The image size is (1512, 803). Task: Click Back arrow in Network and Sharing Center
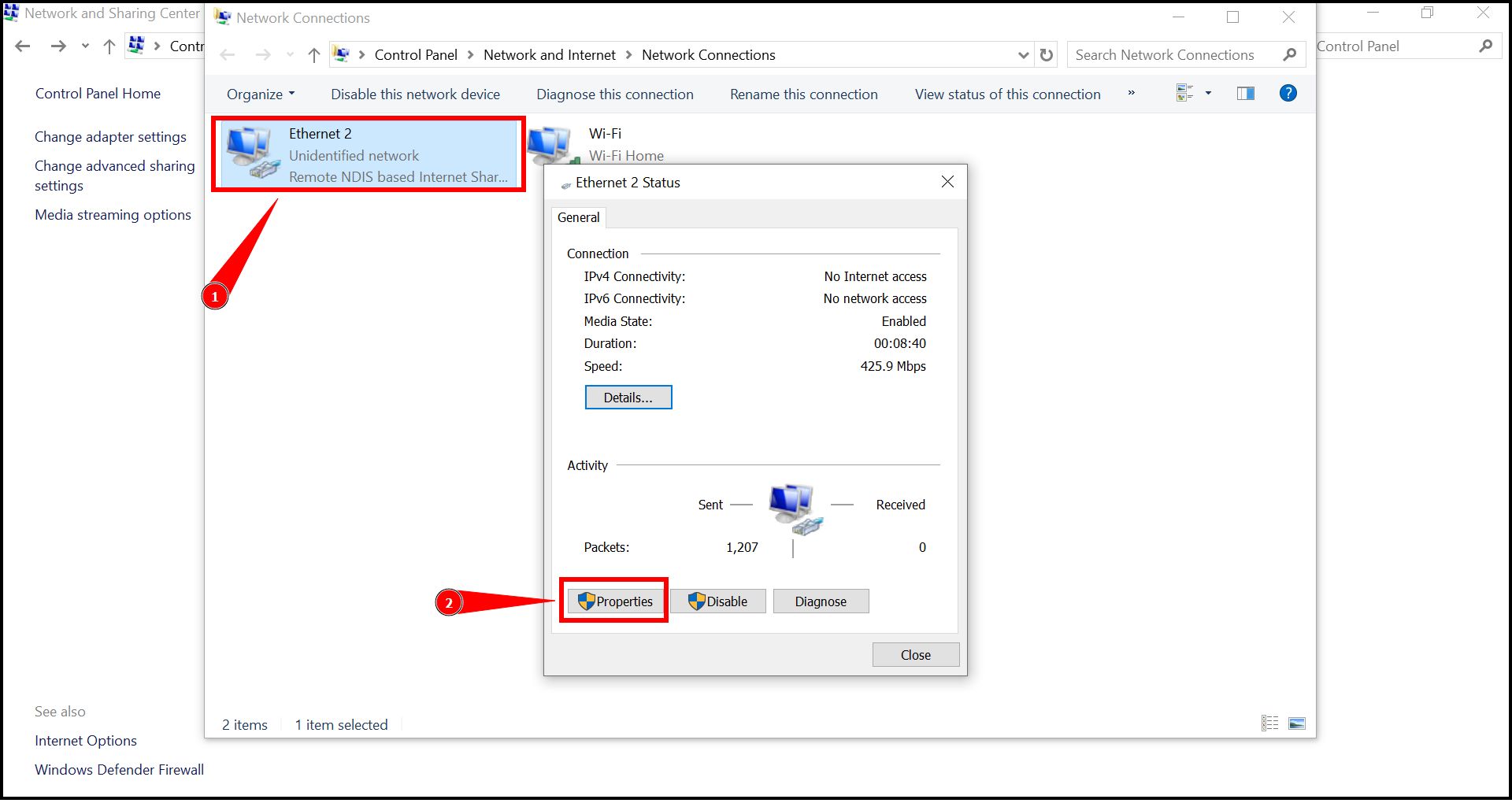[x=23, y=46]
